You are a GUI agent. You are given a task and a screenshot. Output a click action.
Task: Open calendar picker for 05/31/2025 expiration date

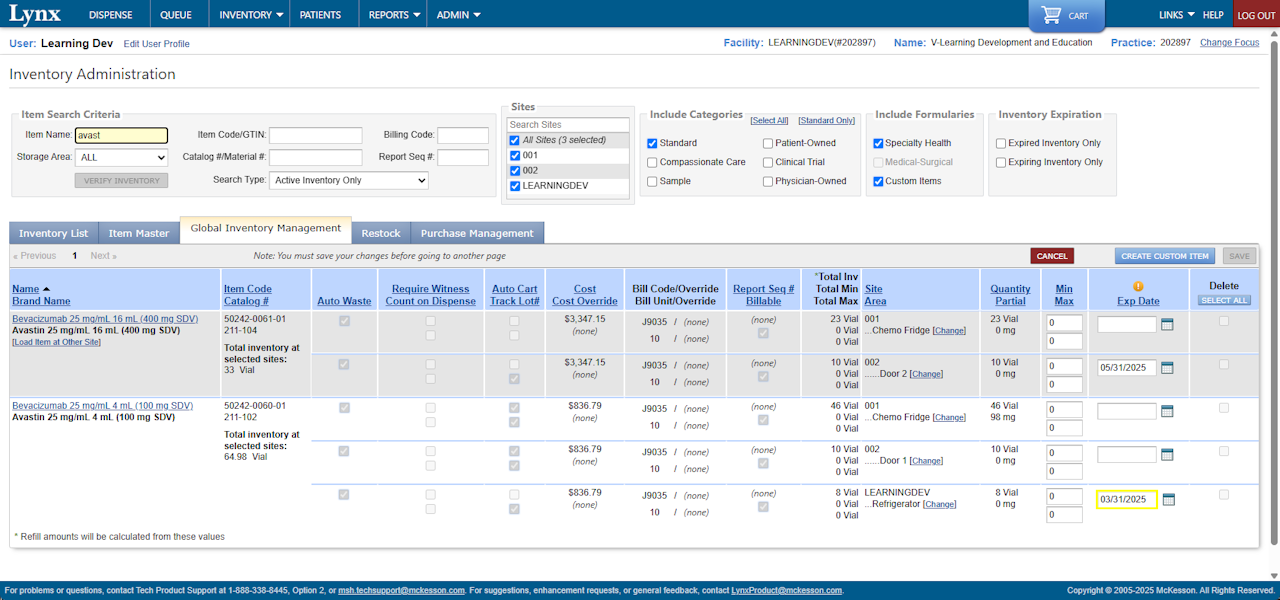click(x=1167, y=367)
